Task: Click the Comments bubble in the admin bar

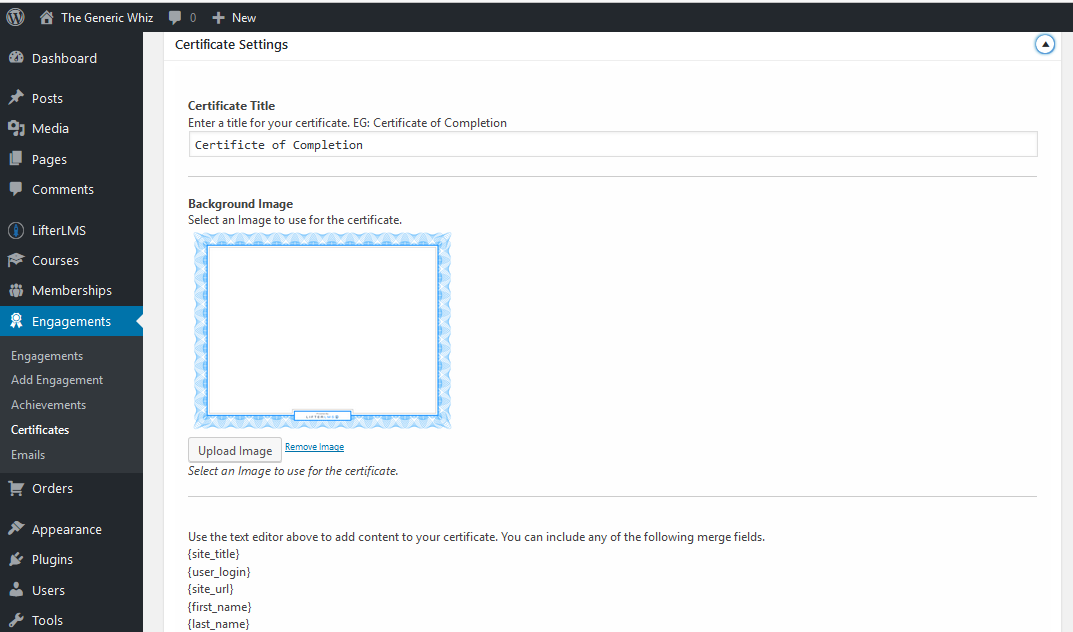Action: [x=175, y=17]
